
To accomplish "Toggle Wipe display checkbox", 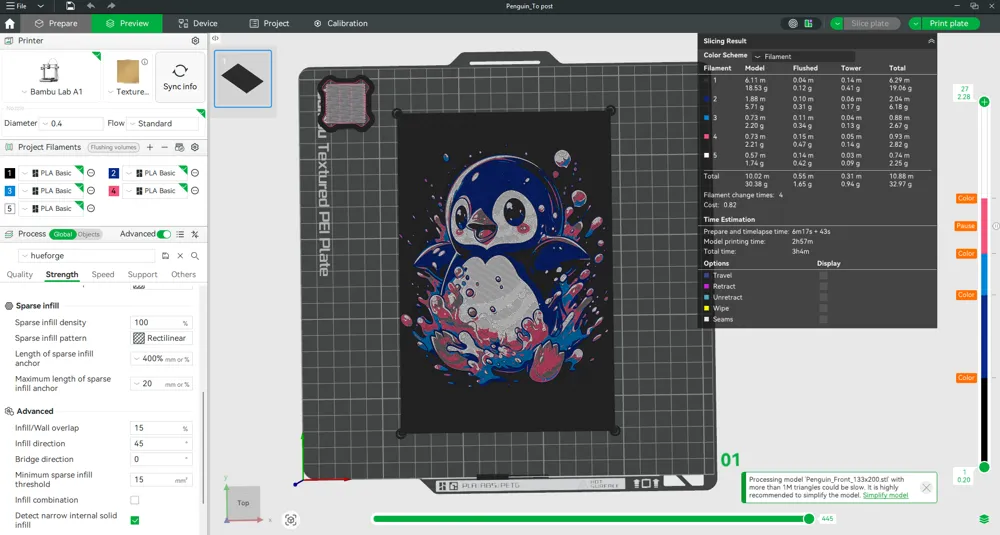I will click(x=823, y=308).
